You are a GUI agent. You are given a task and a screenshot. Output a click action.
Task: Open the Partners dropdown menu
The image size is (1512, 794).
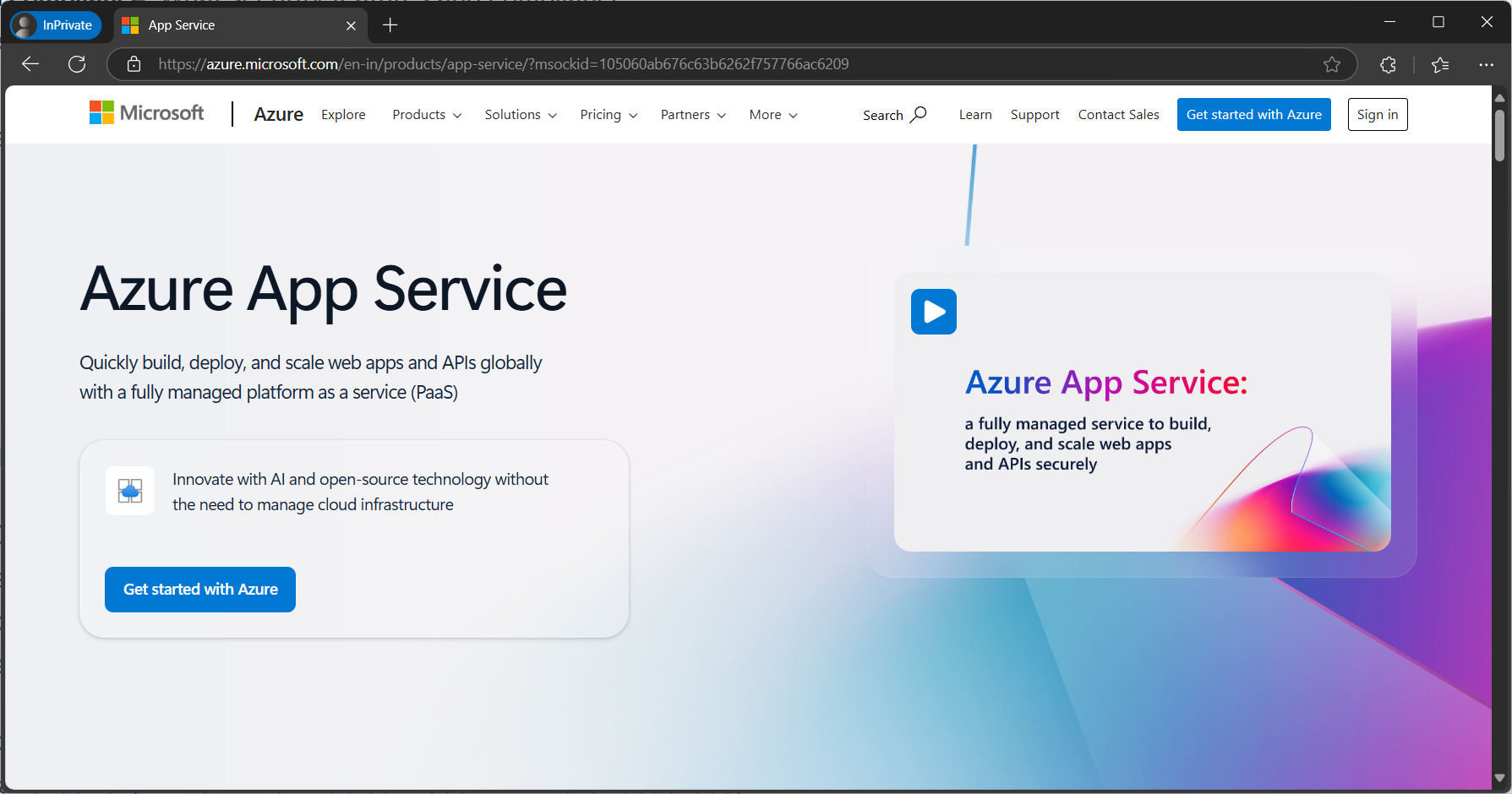point(693,115)
